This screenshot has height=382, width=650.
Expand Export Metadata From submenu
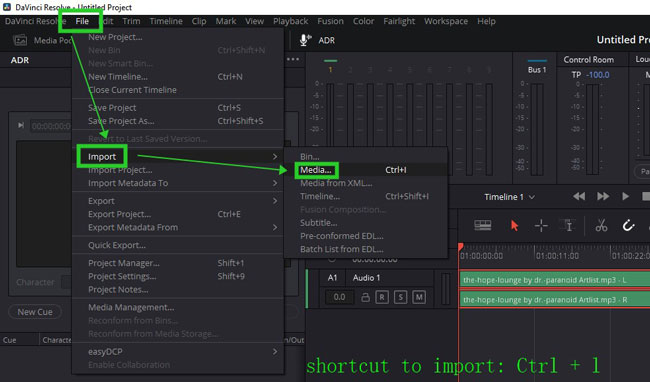(178, 227)
